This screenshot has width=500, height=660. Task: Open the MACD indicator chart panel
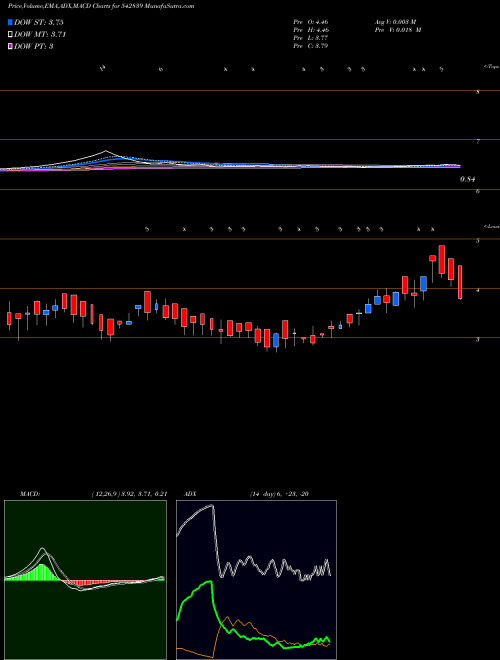pos(85,580)
